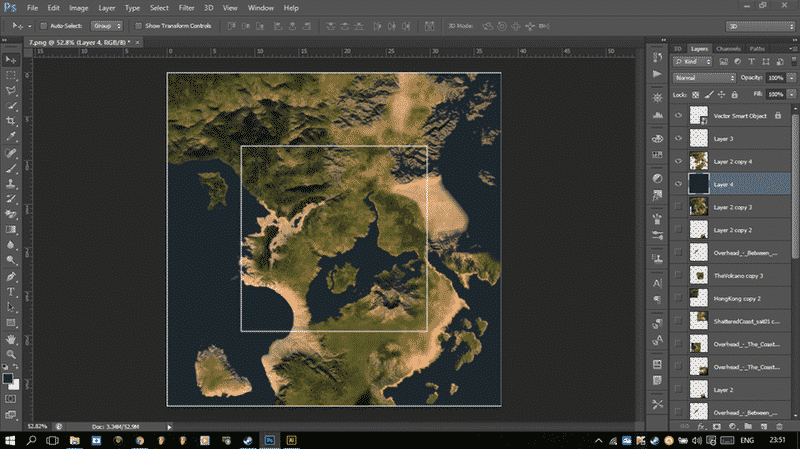Click the foreground color swatch
800x449 pixels.
click(x=9, y=378)
